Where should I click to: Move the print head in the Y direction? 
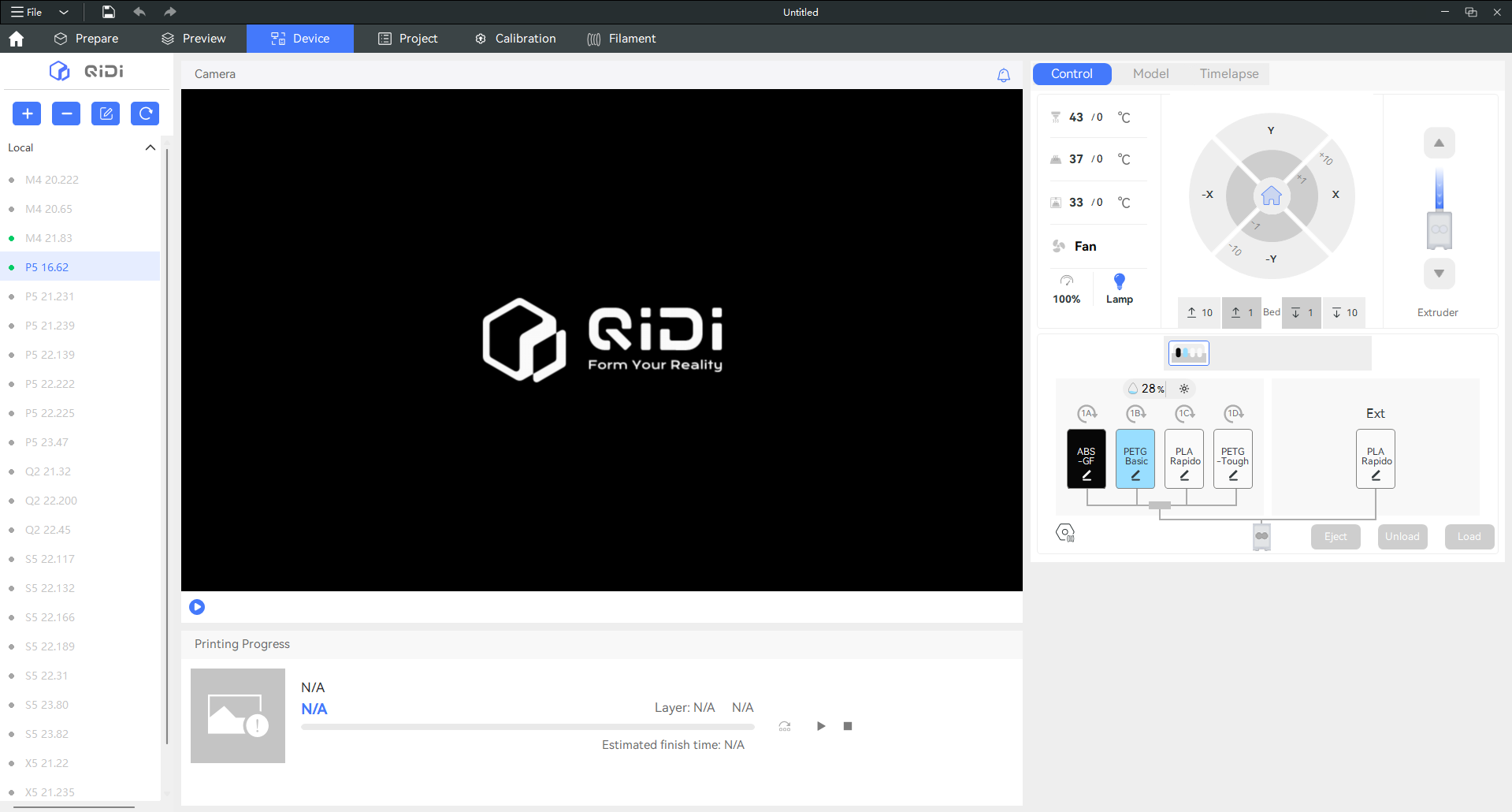(1271, 130)
